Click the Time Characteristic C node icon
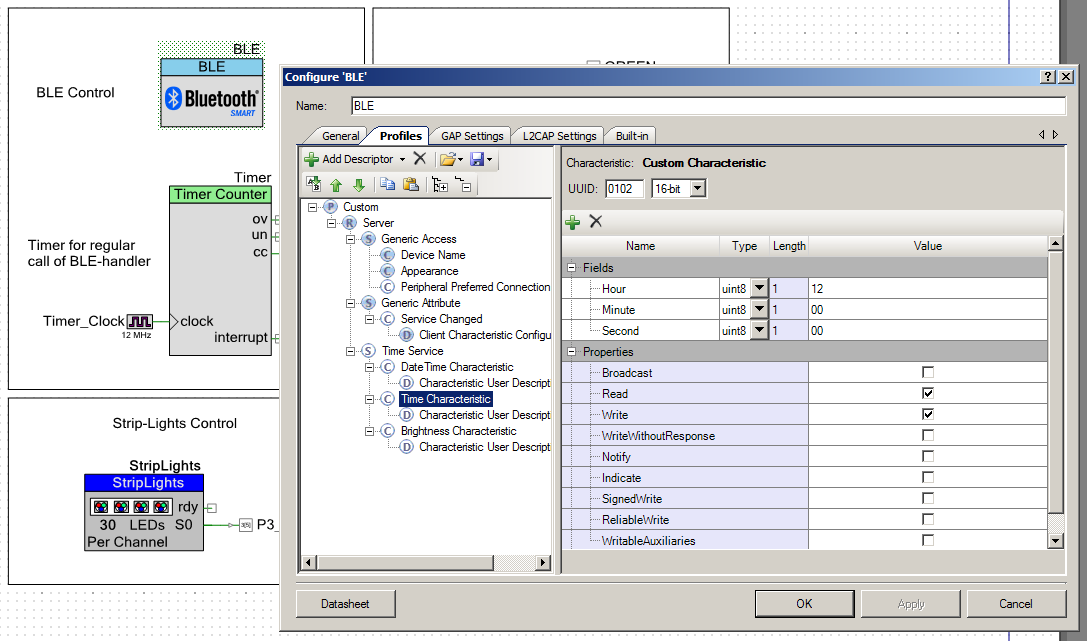 point(388,399)
